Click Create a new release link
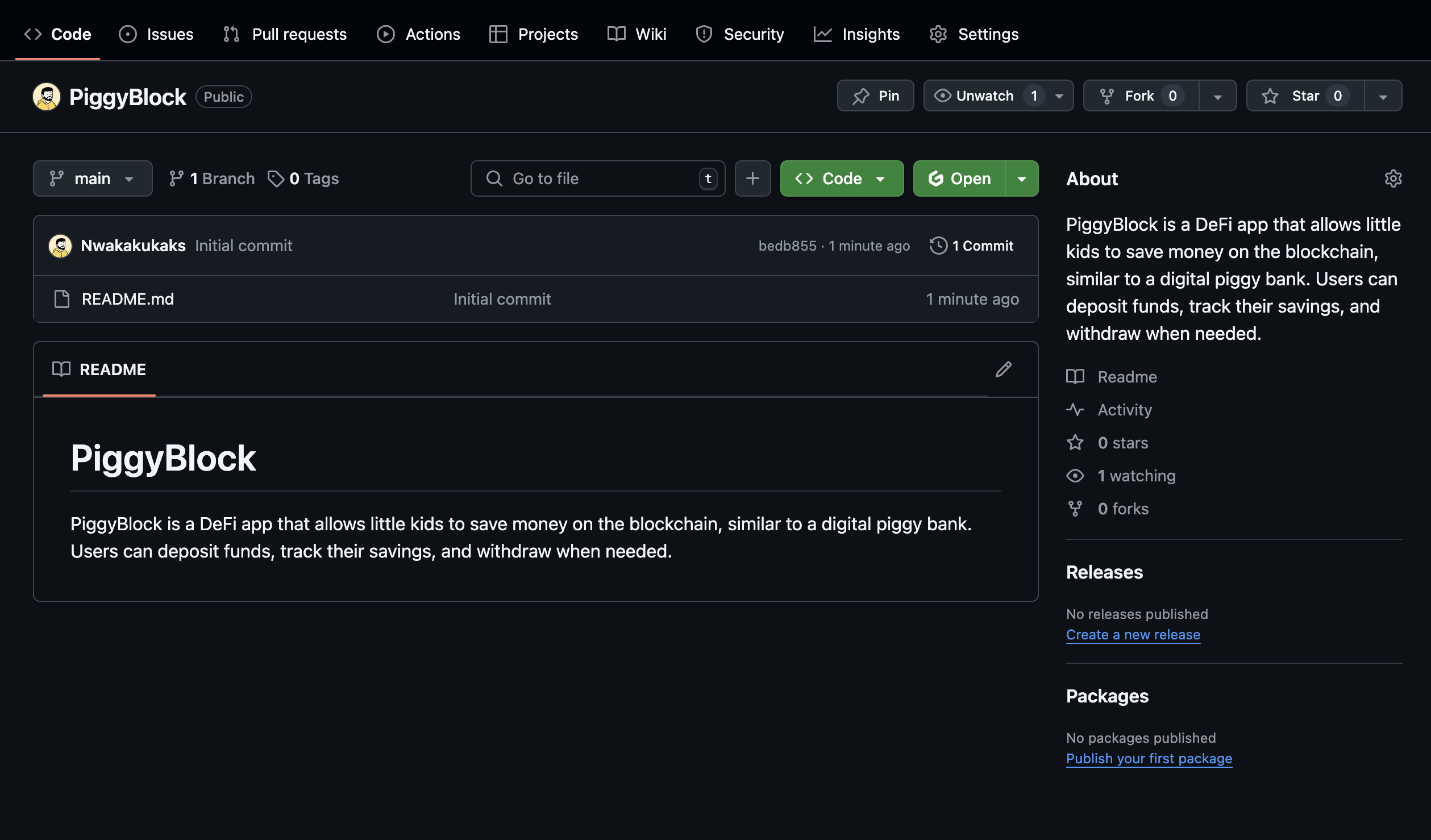This screenshot has height=840, width=1431. click(x=1133, y=635)
